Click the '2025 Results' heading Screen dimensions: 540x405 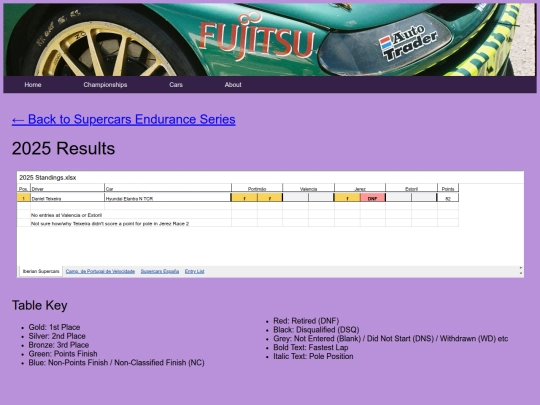point(63,148)
